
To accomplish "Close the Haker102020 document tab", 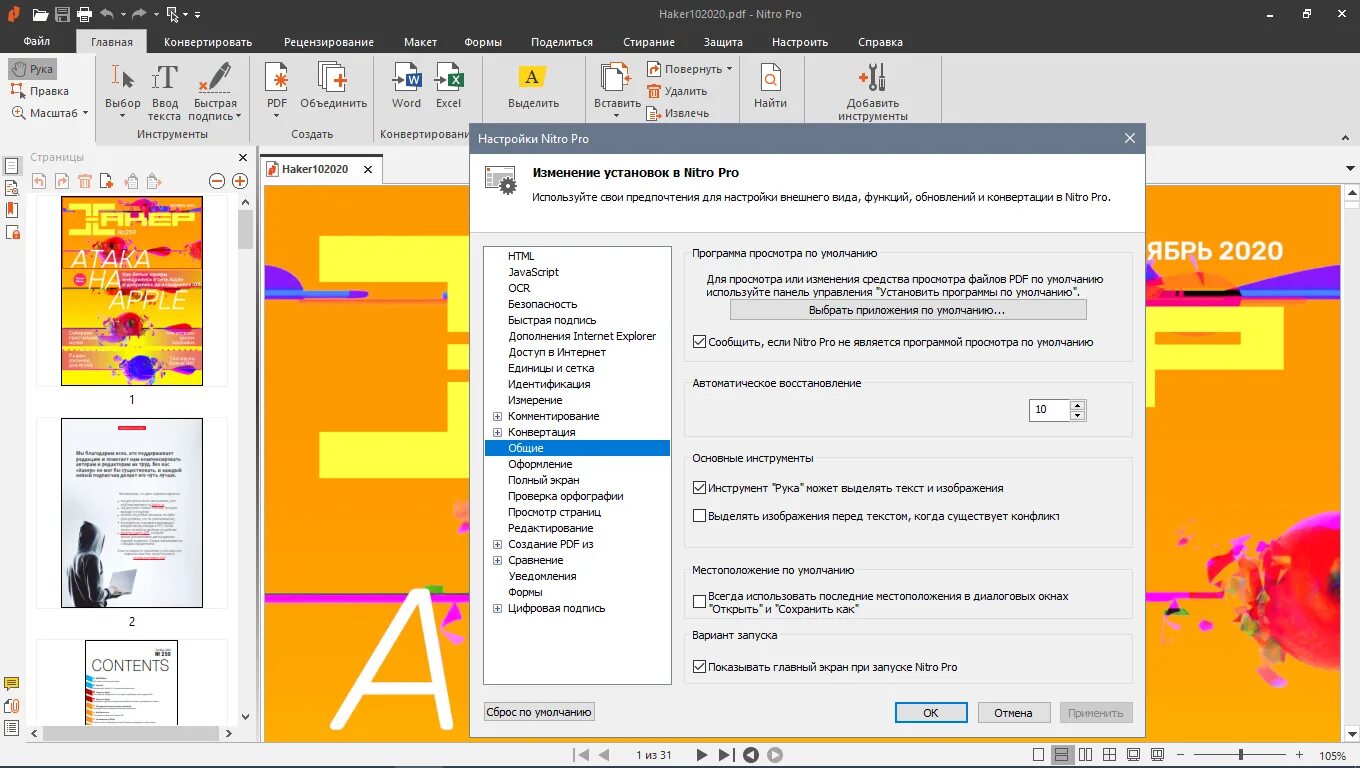I will coord(367,169).
